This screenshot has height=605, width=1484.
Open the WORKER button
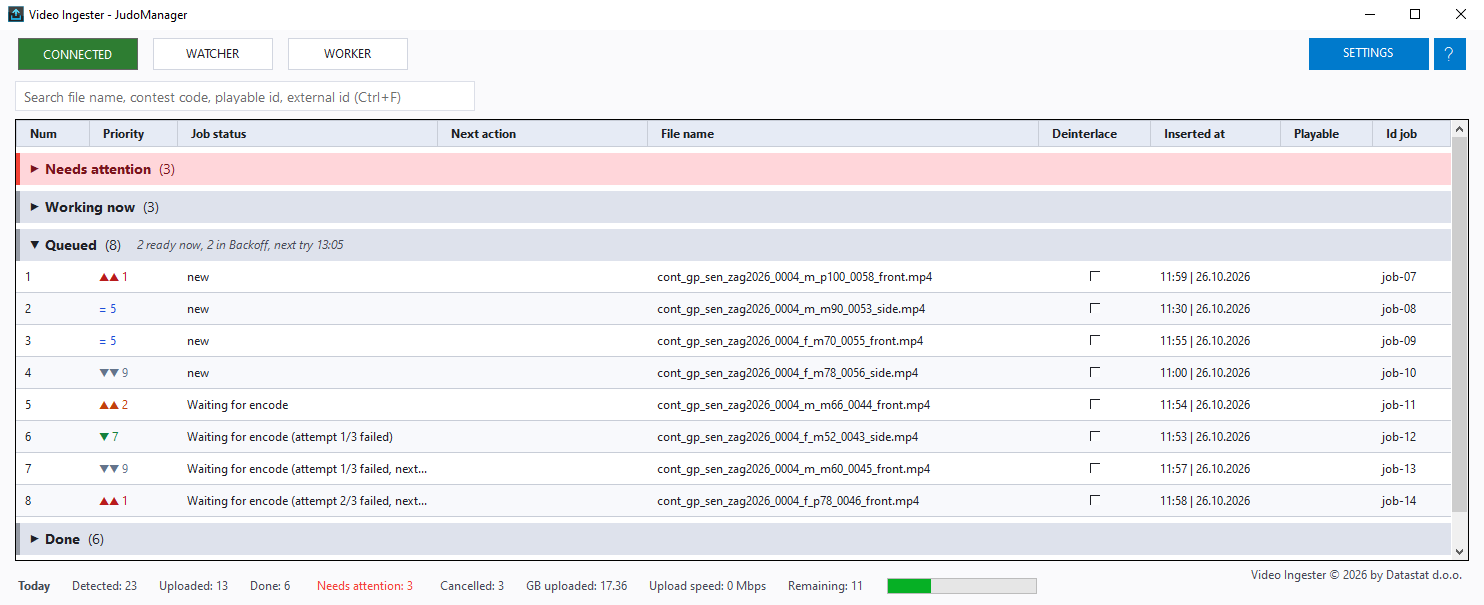point(348,54)
